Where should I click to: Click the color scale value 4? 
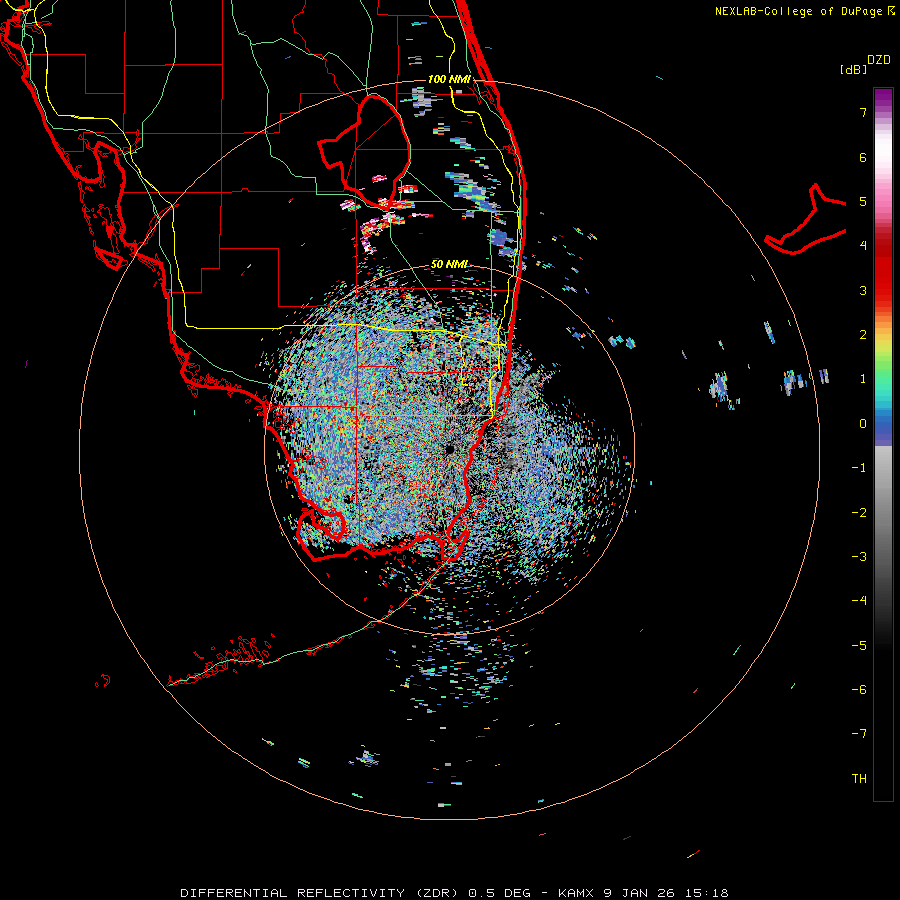pyautogui.click(x=863, y=246)
